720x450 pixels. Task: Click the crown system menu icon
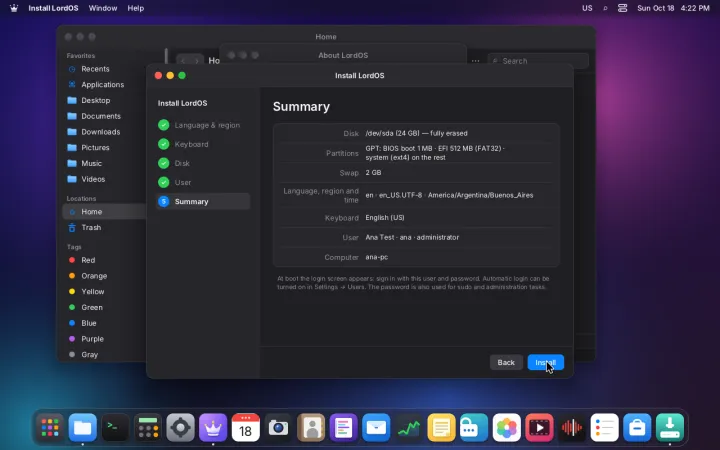(x=14, y=8)
